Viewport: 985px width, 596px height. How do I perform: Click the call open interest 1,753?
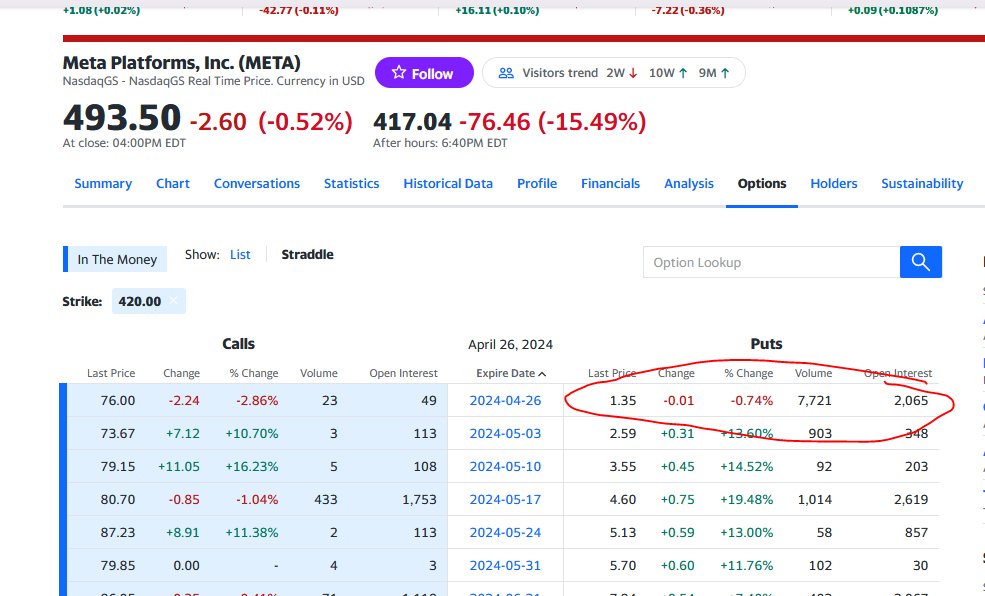point(420,499)
